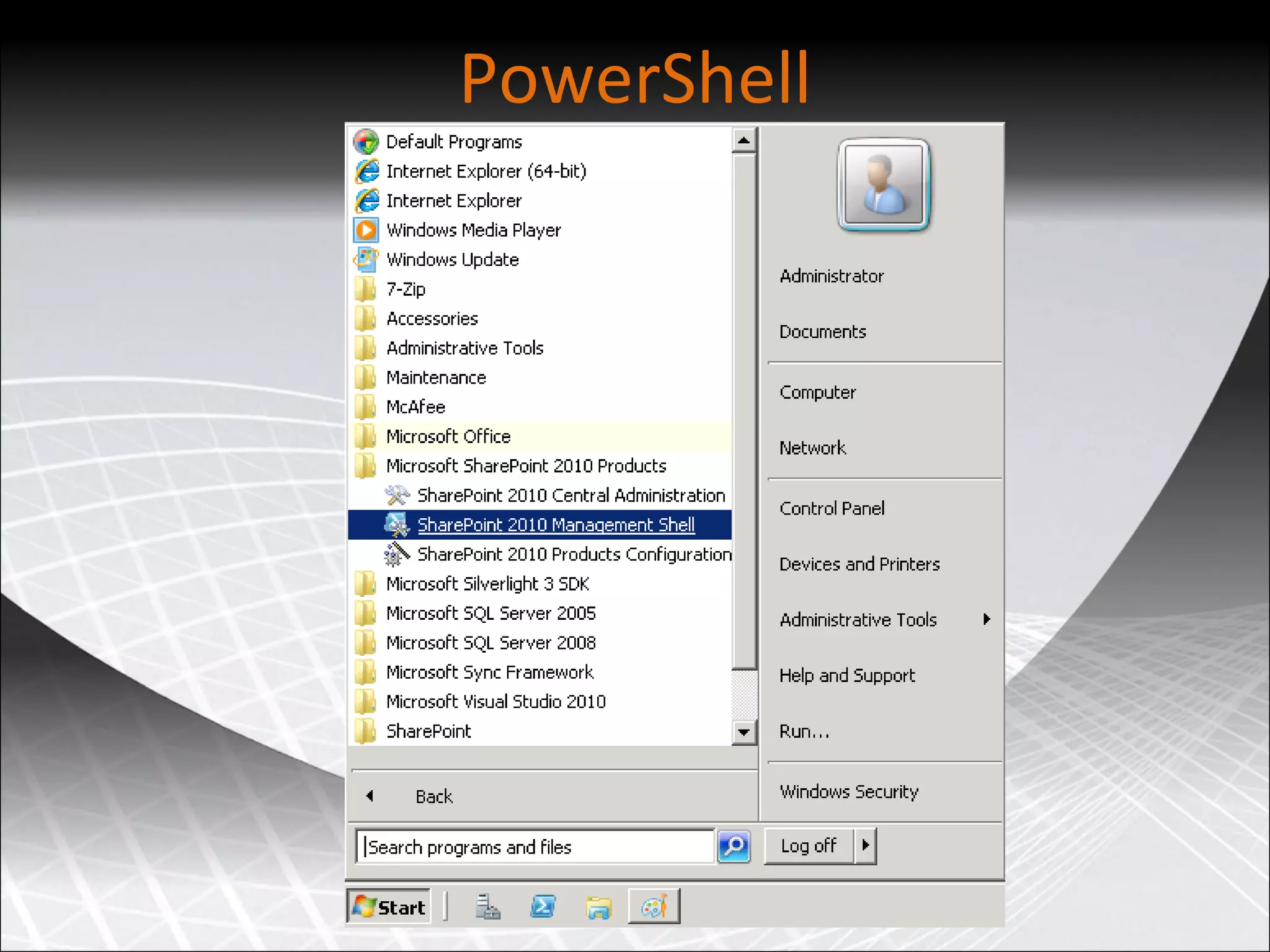Open the Microsoft Office folder icon

[366, 436]
